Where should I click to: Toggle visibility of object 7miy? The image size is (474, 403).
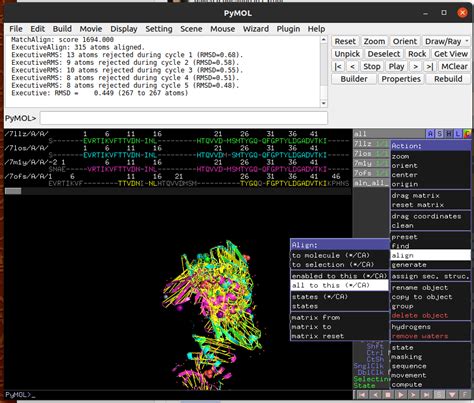coord(371,163)
